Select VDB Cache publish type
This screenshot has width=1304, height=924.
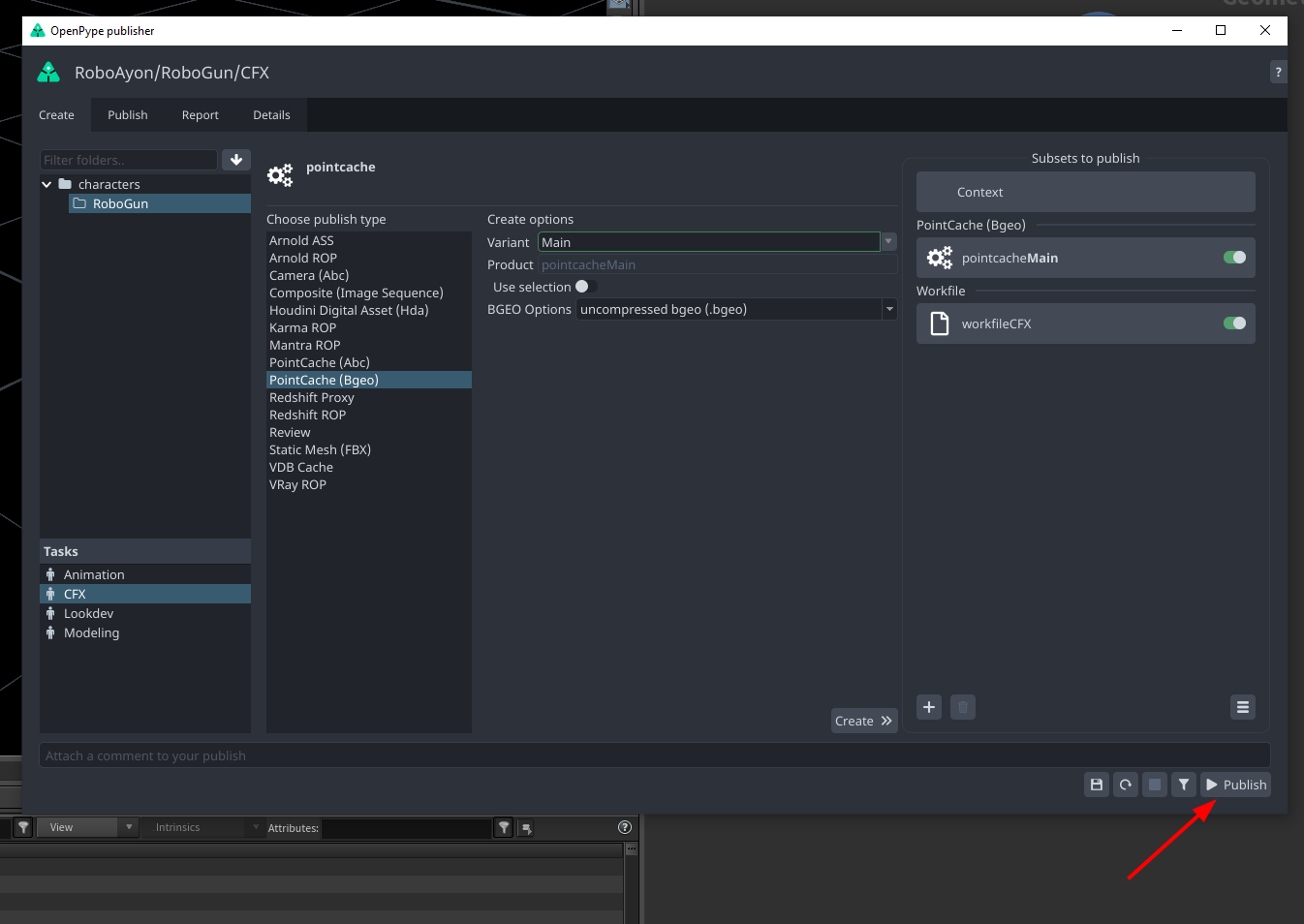pyautogui.click(x=300, y=467)
